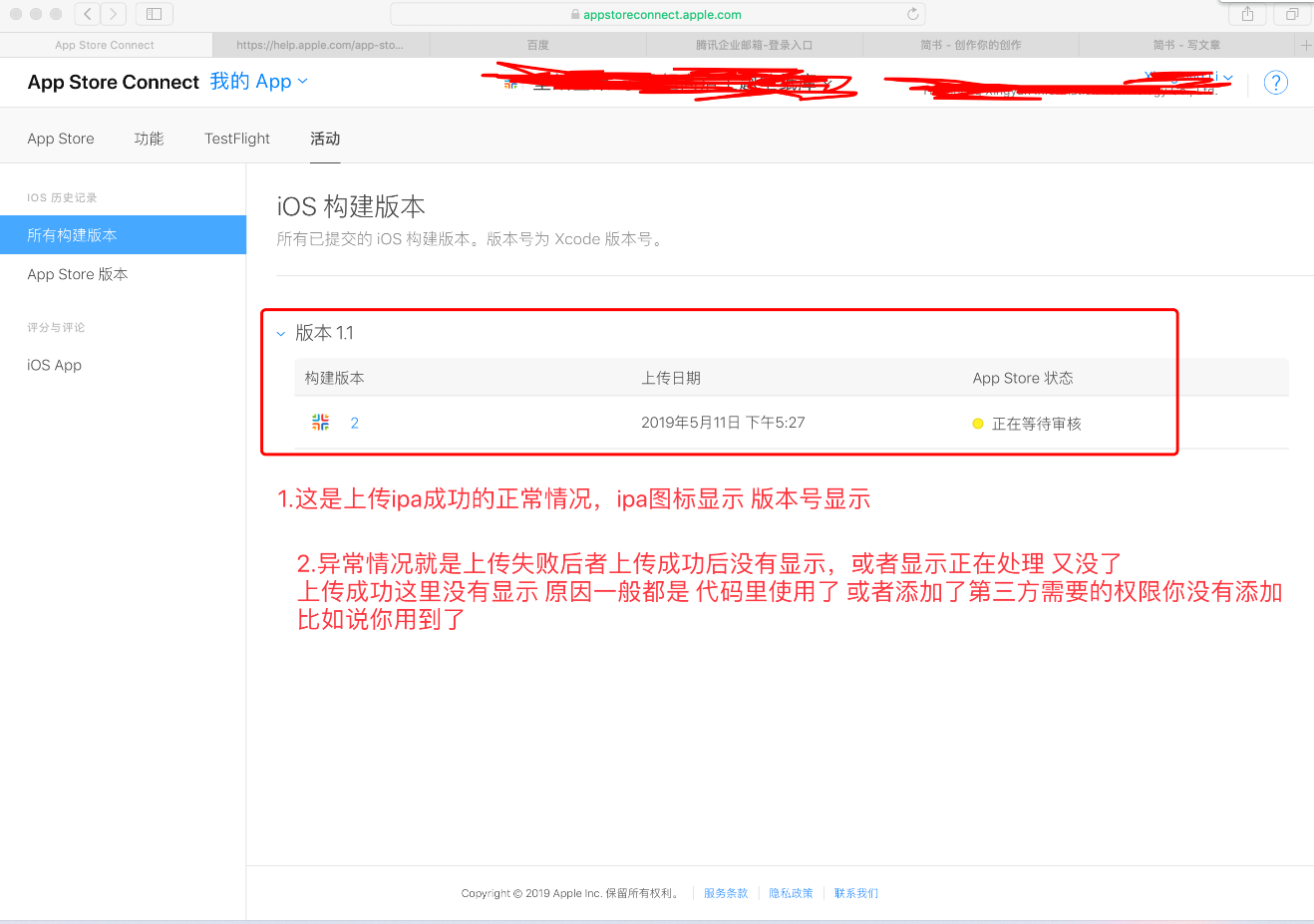Click the app icon beside build 2
Screen dimensions: 1314x924
320,423
